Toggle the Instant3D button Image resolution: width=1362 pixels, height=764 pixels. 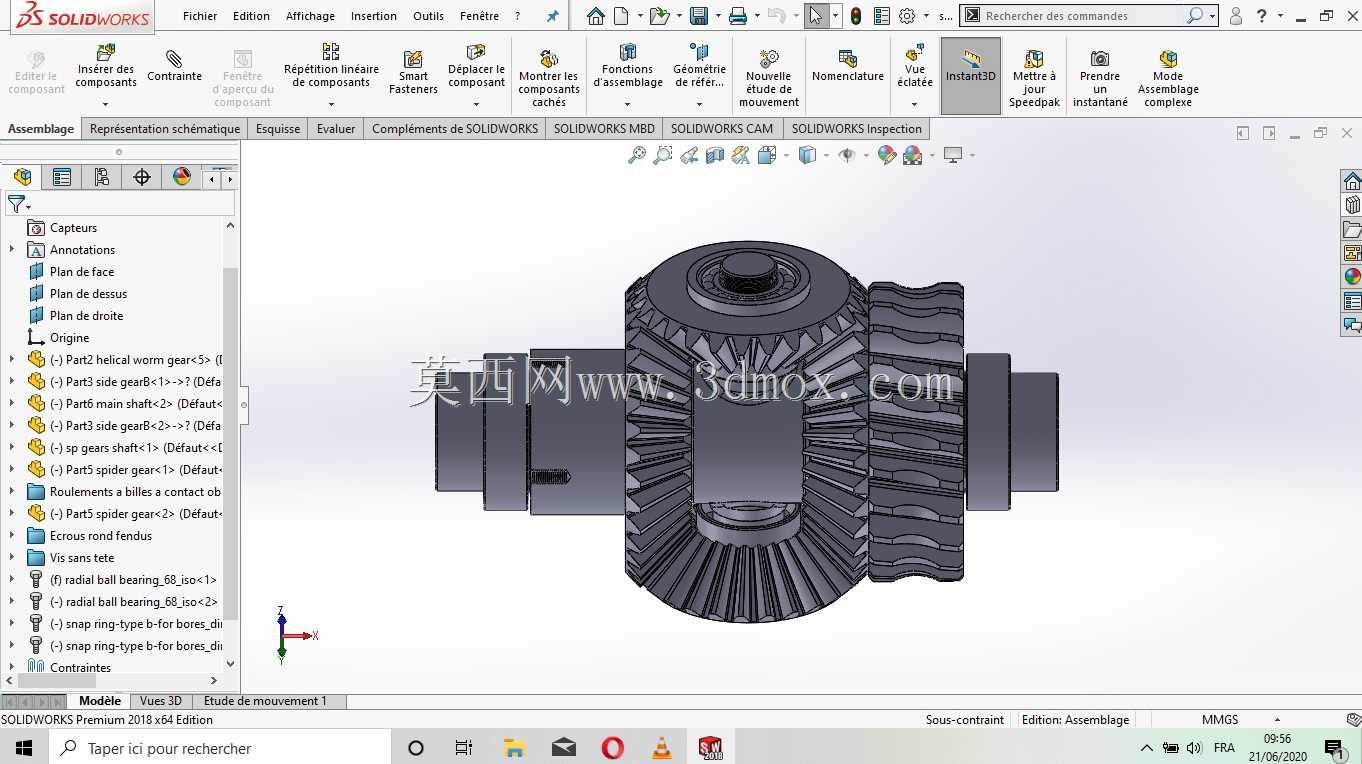971,76
